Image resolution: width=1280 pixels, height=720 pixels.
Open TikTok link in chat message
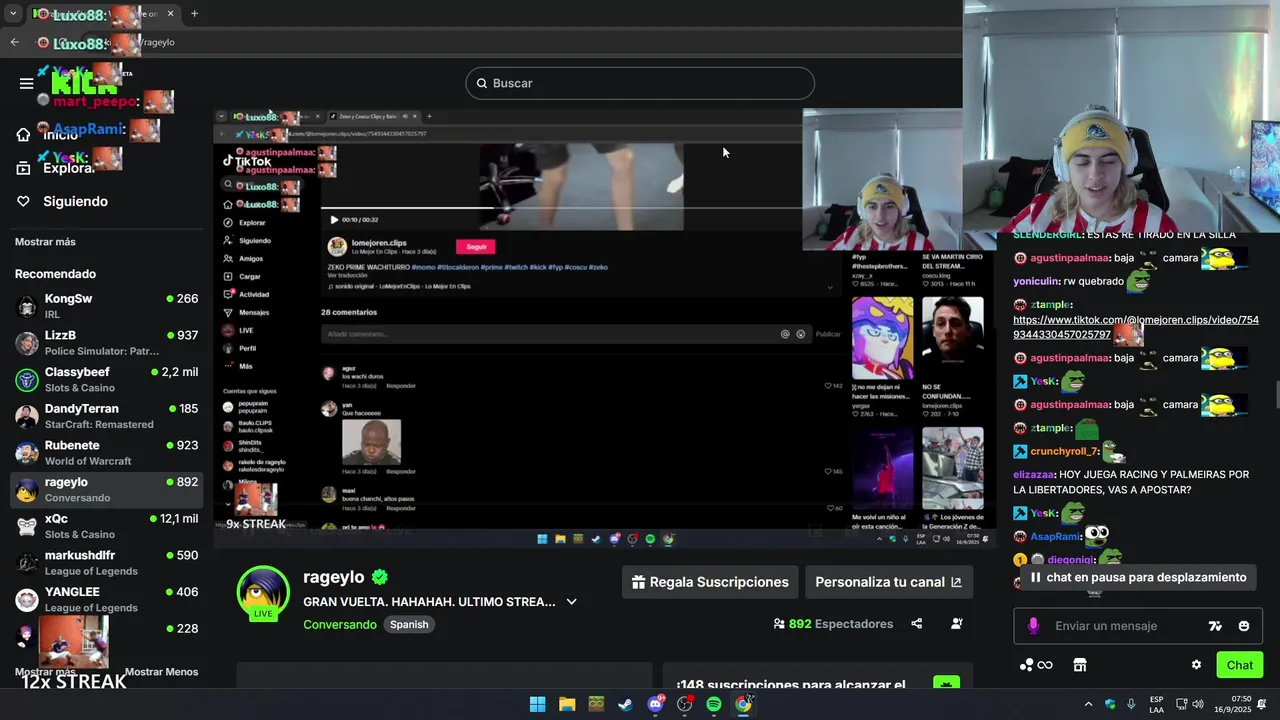pyautogui.click(x=1136, y=327)
